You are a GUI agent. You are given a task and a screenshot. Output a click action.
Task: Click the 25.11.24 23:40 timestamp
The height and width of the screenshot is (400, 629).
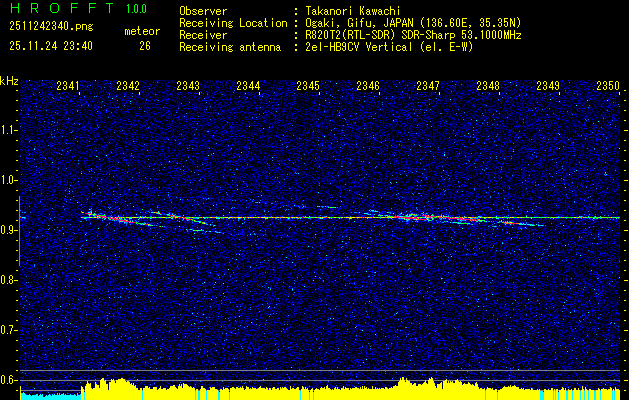coord(50,45)
